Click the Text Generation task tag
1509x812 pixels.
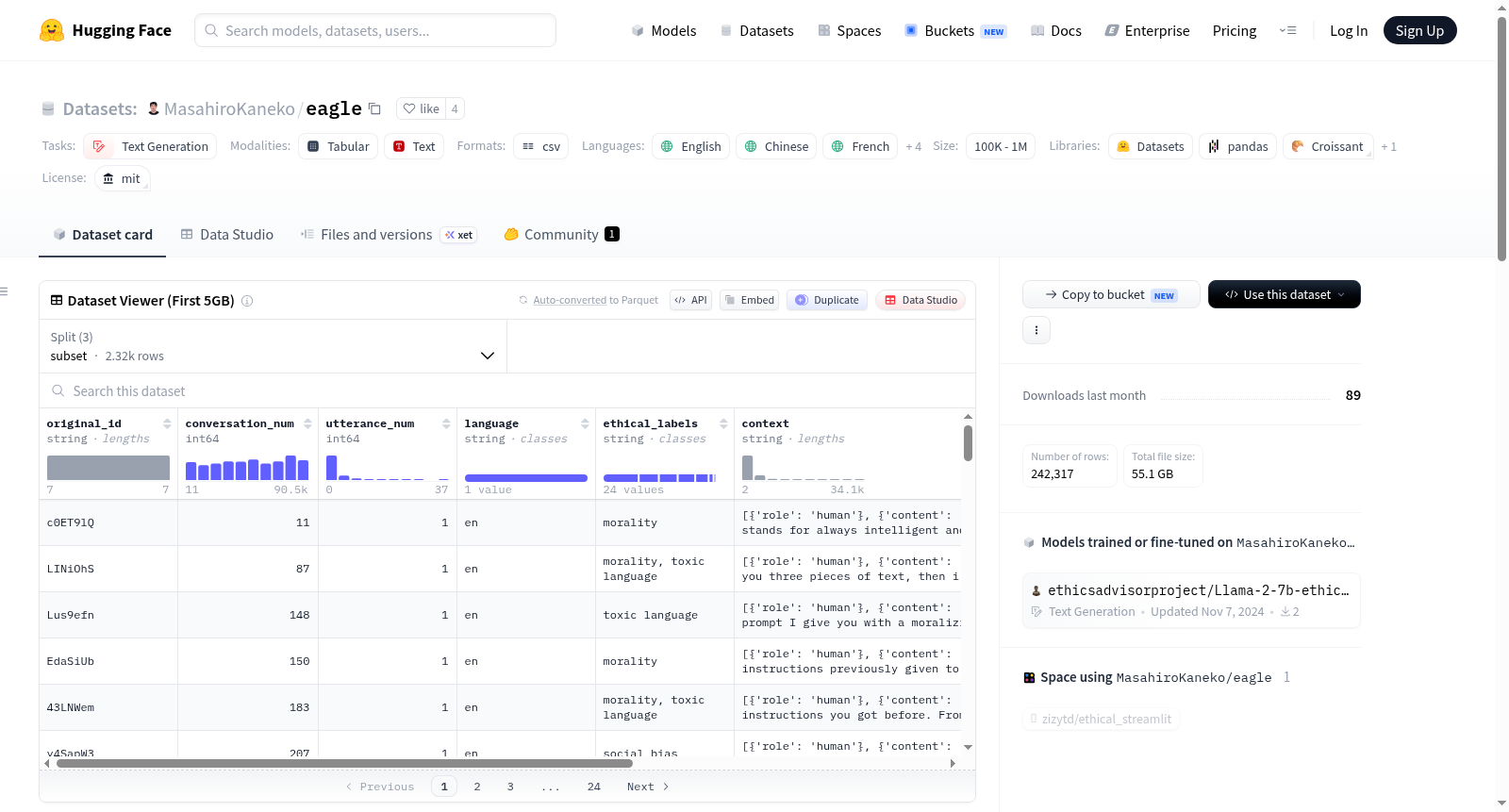coord(150,146)
